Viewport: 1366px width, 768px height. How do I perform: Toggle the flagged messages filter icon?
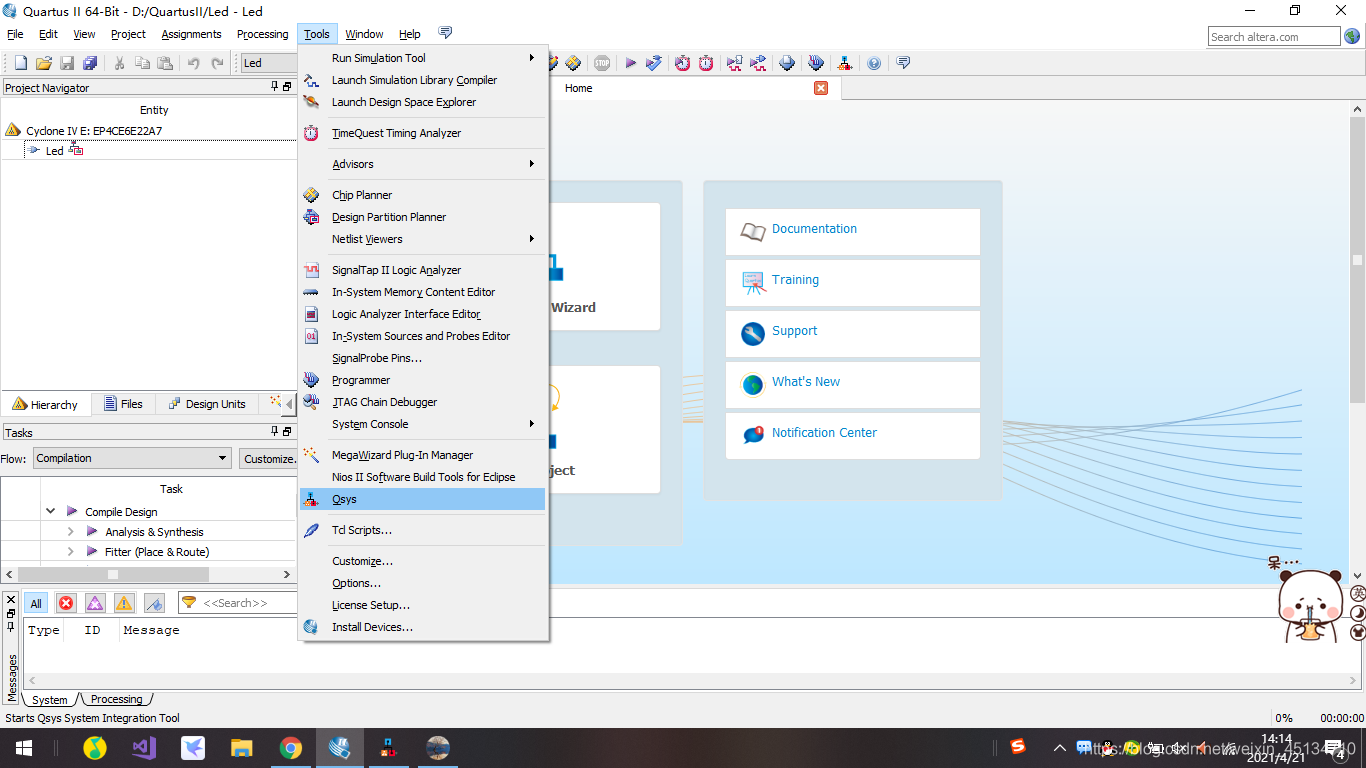click(x=154, y=603)
